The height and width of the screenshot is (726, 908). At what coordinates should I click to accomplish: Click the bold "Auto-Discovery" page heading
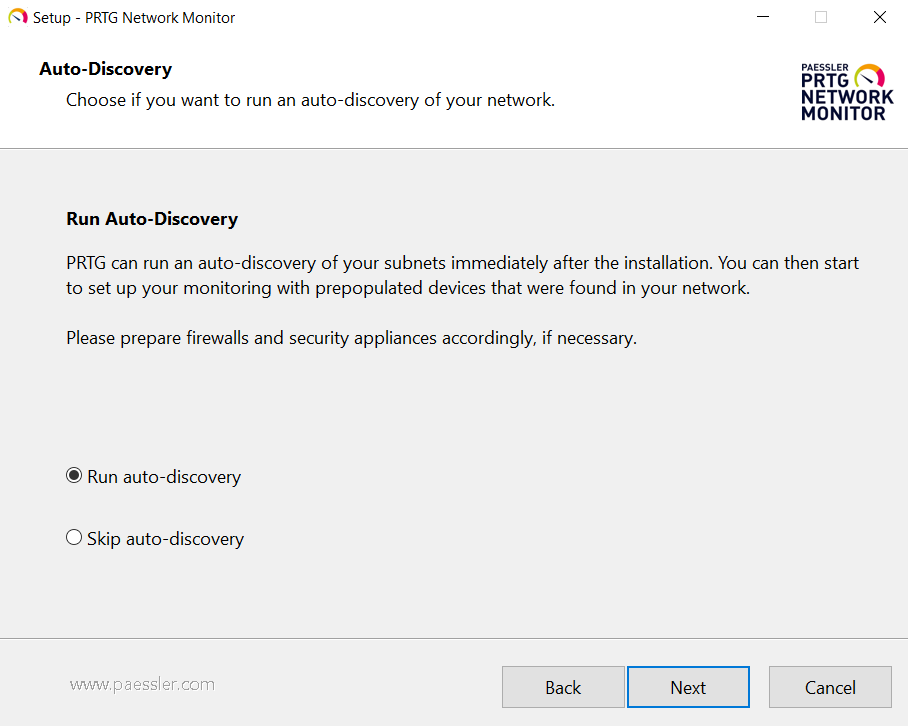pos(105,69)
